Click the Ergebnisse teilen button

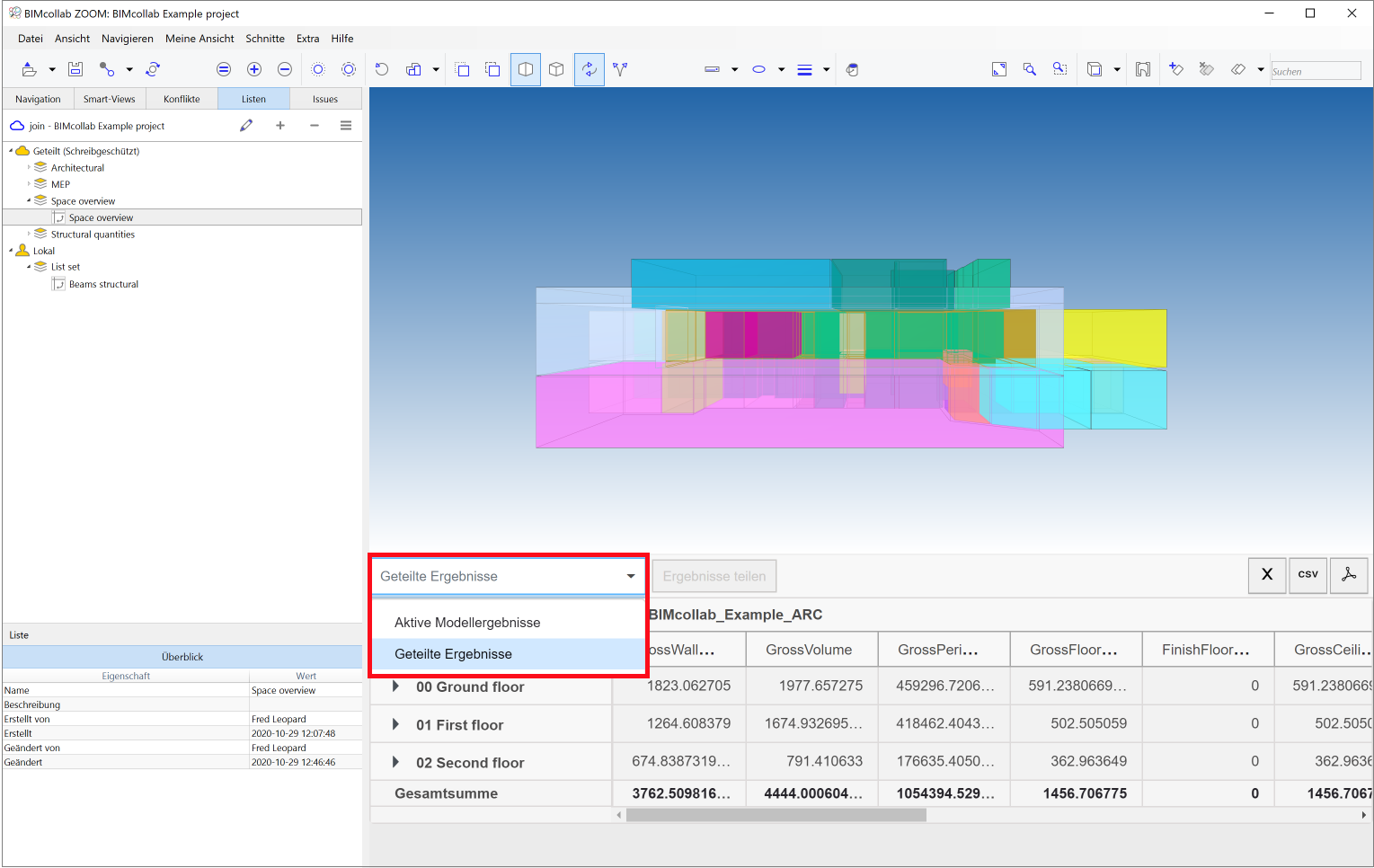714,576
